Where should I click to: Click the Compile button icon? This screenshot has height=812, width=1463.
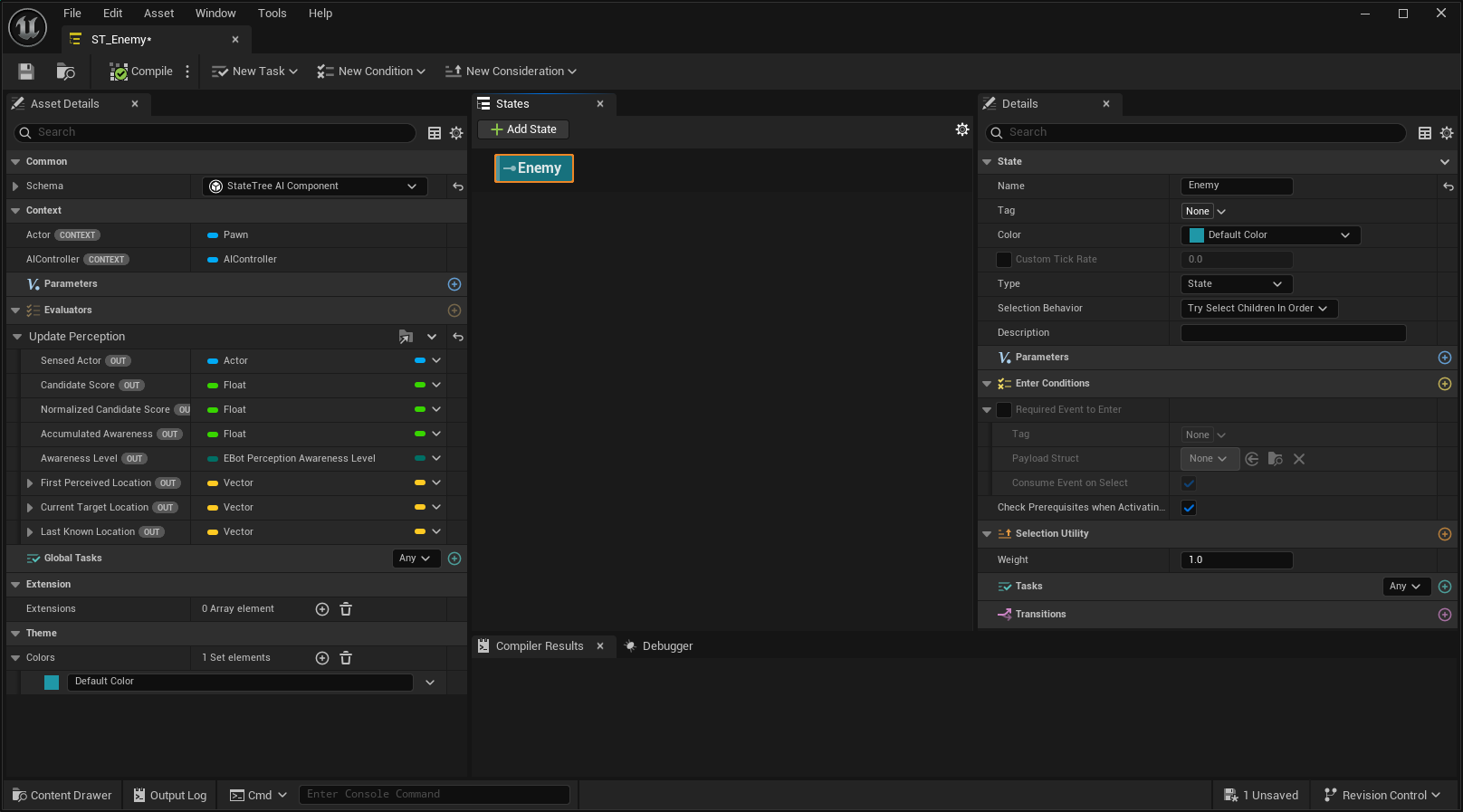pyautogui.click(x=119, y=72)
